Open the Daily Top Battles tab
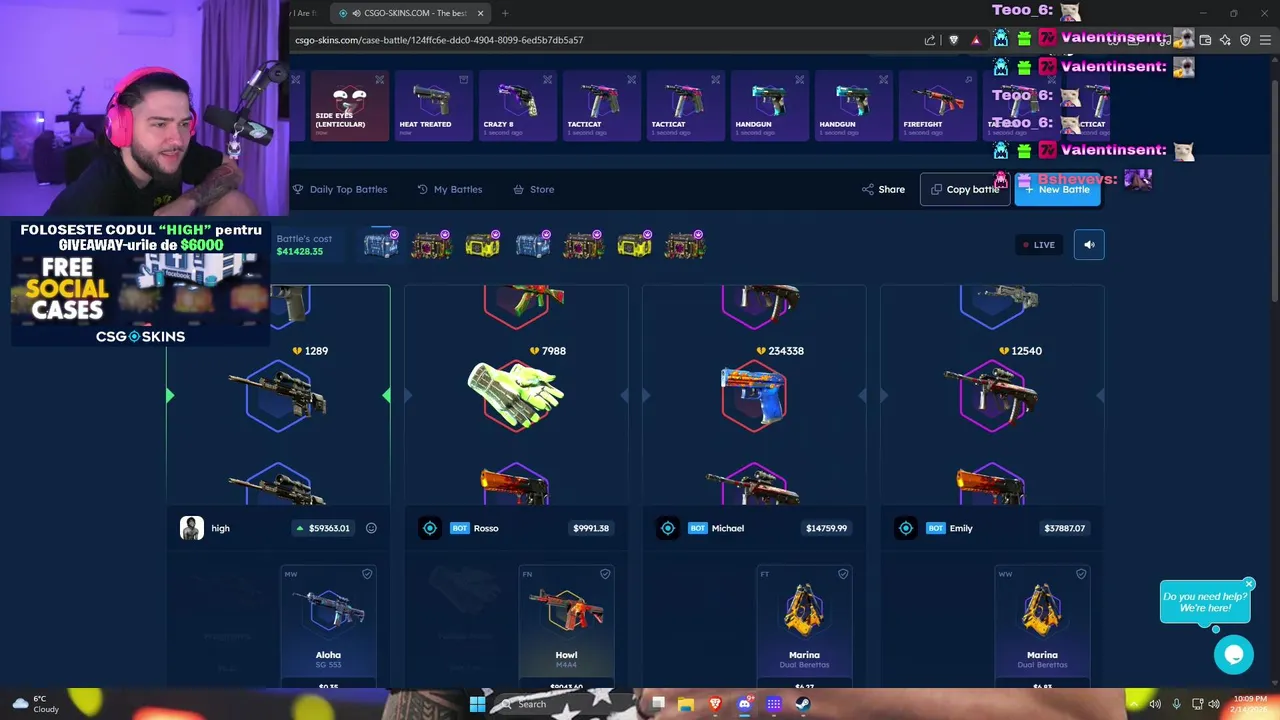This screenshot has width=1280, height=720. click(339, 189)
